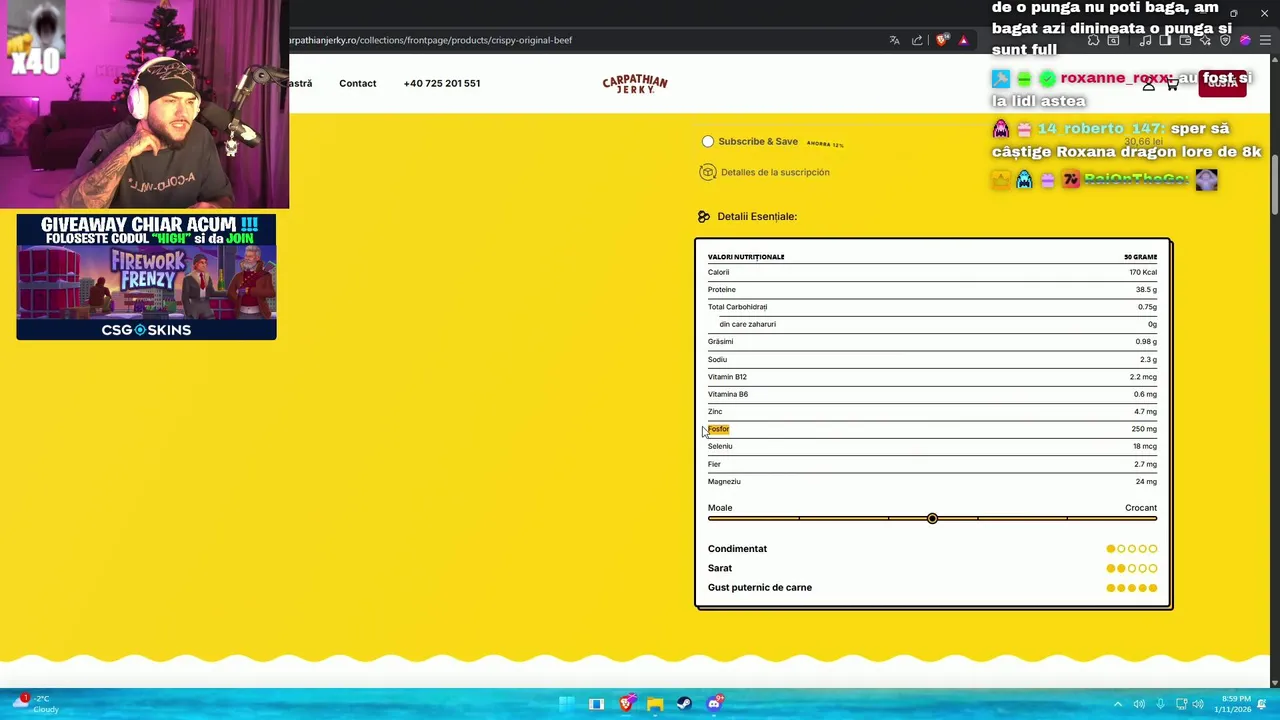This screenshot has height=720, width=1280.
Task: Expand hidden system tray icons chevron
Action: click(1120, 704)
